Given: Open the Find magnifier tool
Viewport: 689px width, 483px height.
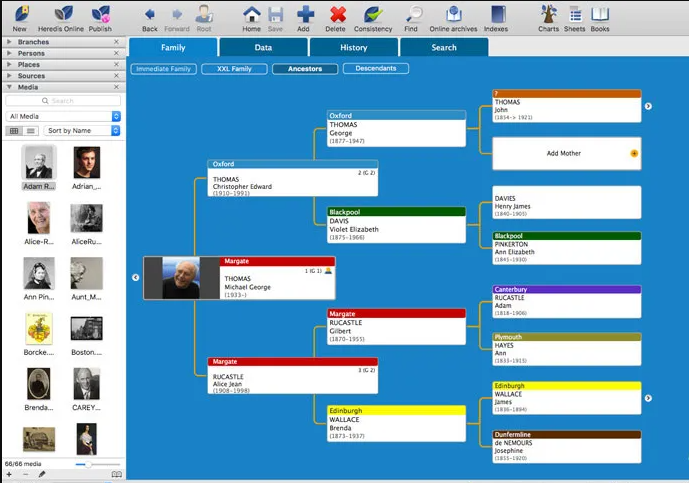Looking at the screenshot, I should coord(413,14).
